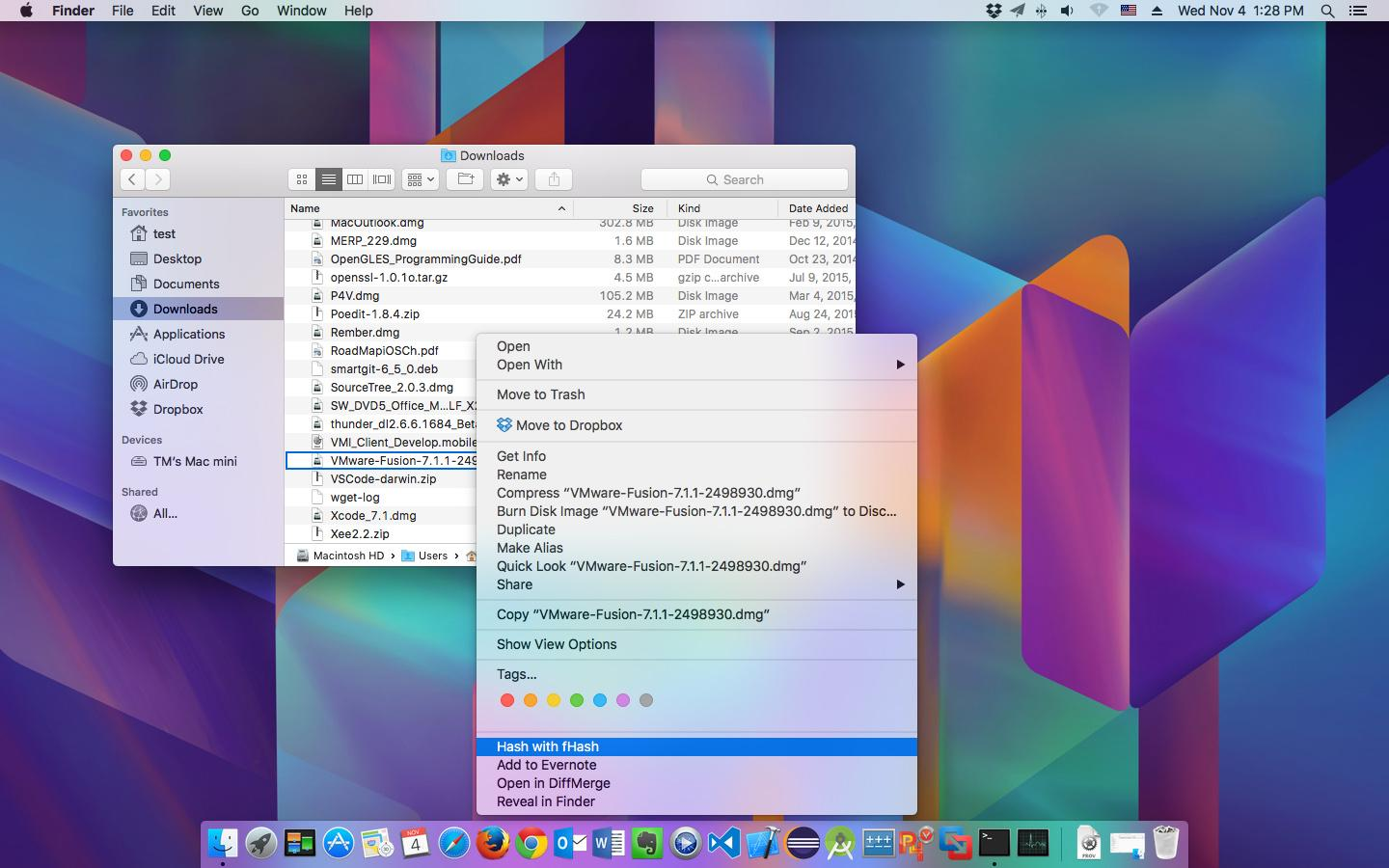Open Applications in the Finder sidebar
Screen dimensions: 1389x868
[x=188, y=334]
